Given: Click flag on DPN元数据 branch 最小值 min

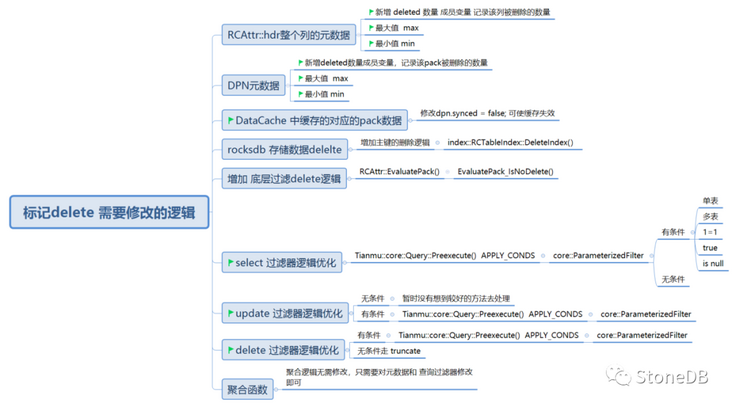Looking at the screenshot, I should tap(301, 94).
